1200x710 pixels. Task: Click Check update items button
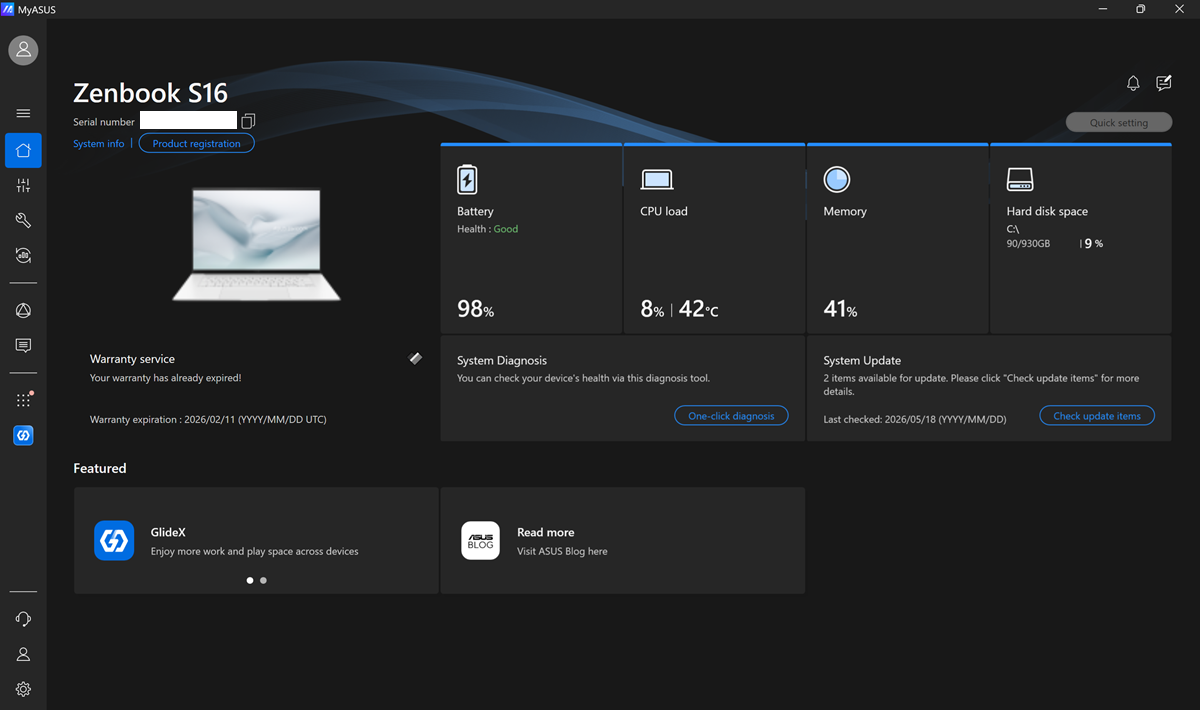click(x=1097, y=416)
